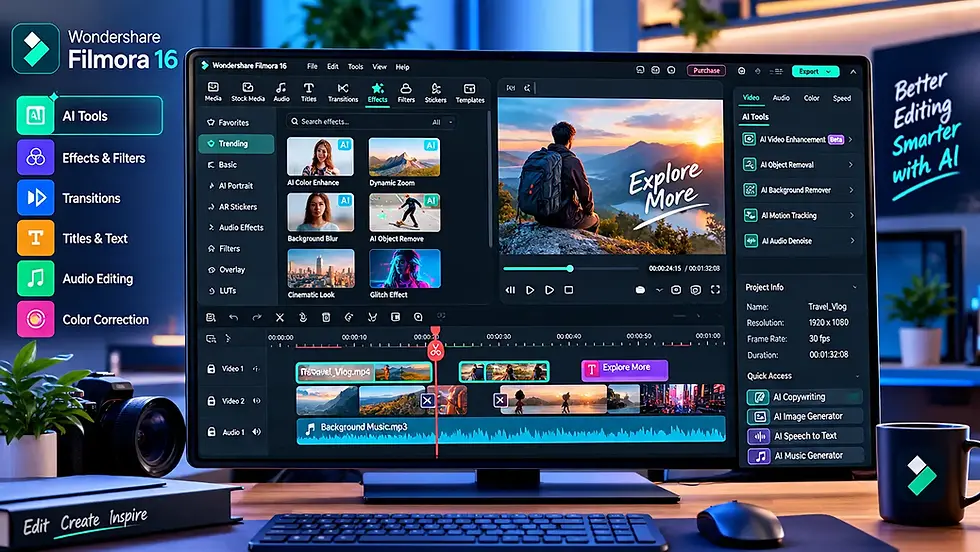Click the preview playback progress slider handle
The width and height of the screenshot is (980, 552).
tap(570, 268)
